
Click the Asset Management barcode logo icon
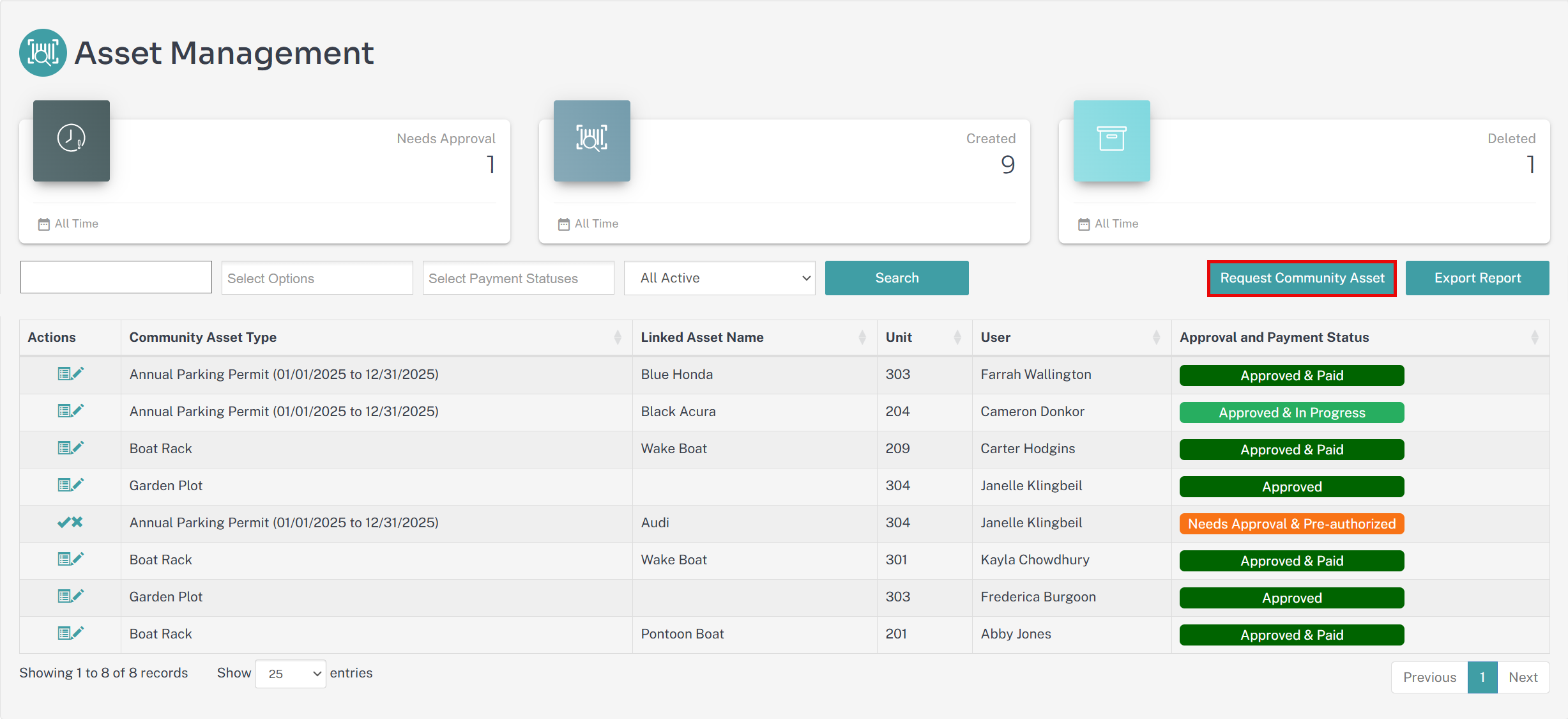43,52
